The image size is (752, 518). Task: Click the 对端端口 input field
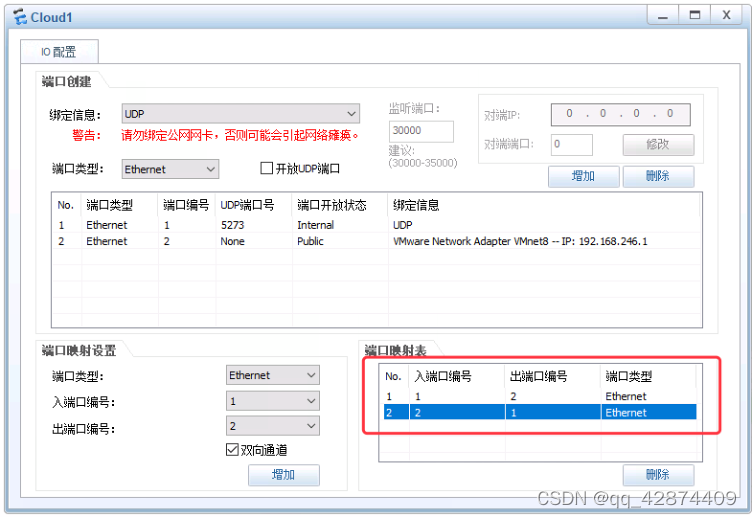tap(572, 144)
